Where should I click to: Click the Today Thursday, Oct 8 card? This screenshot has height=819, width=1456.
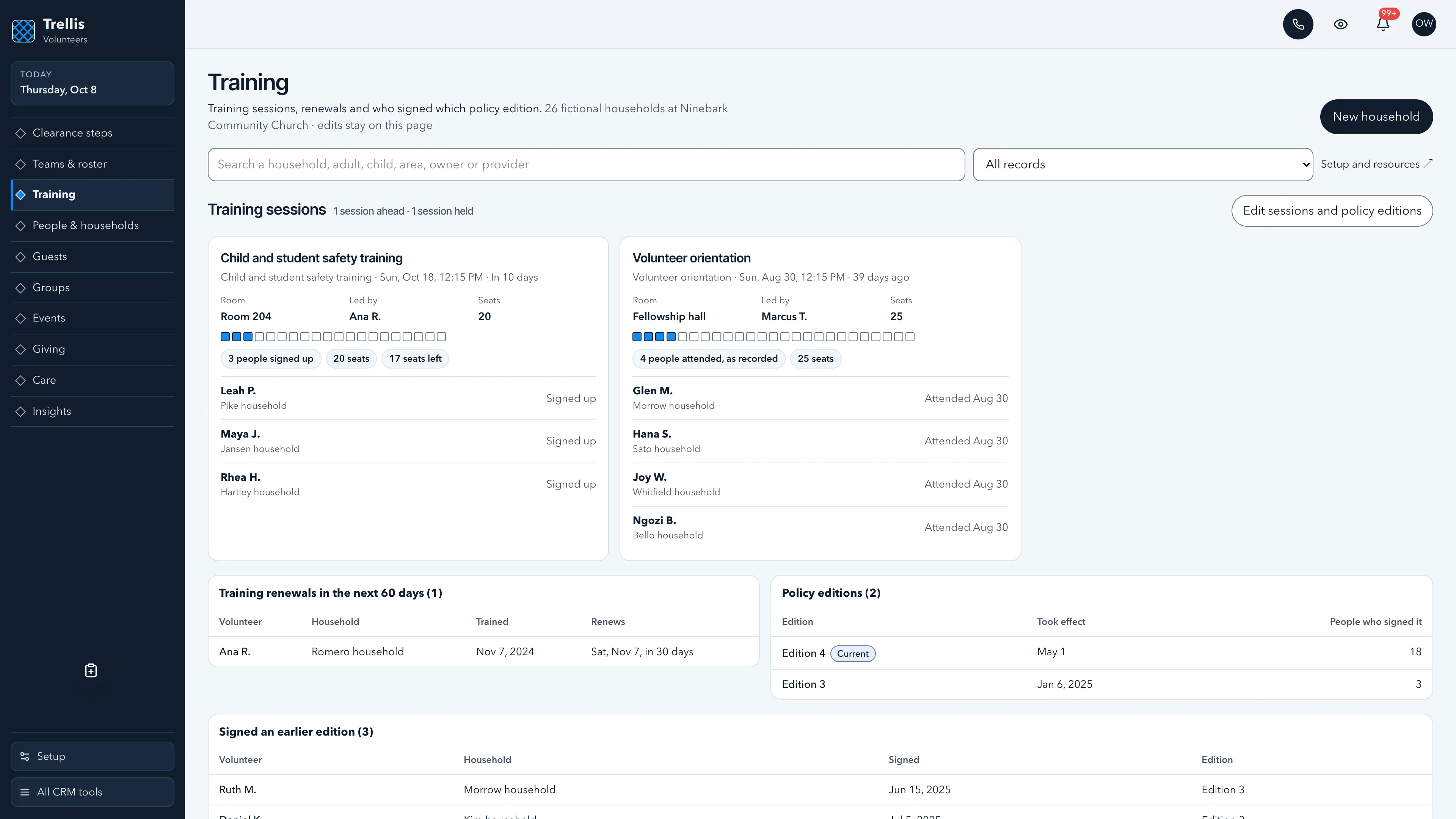coord(92,83)
